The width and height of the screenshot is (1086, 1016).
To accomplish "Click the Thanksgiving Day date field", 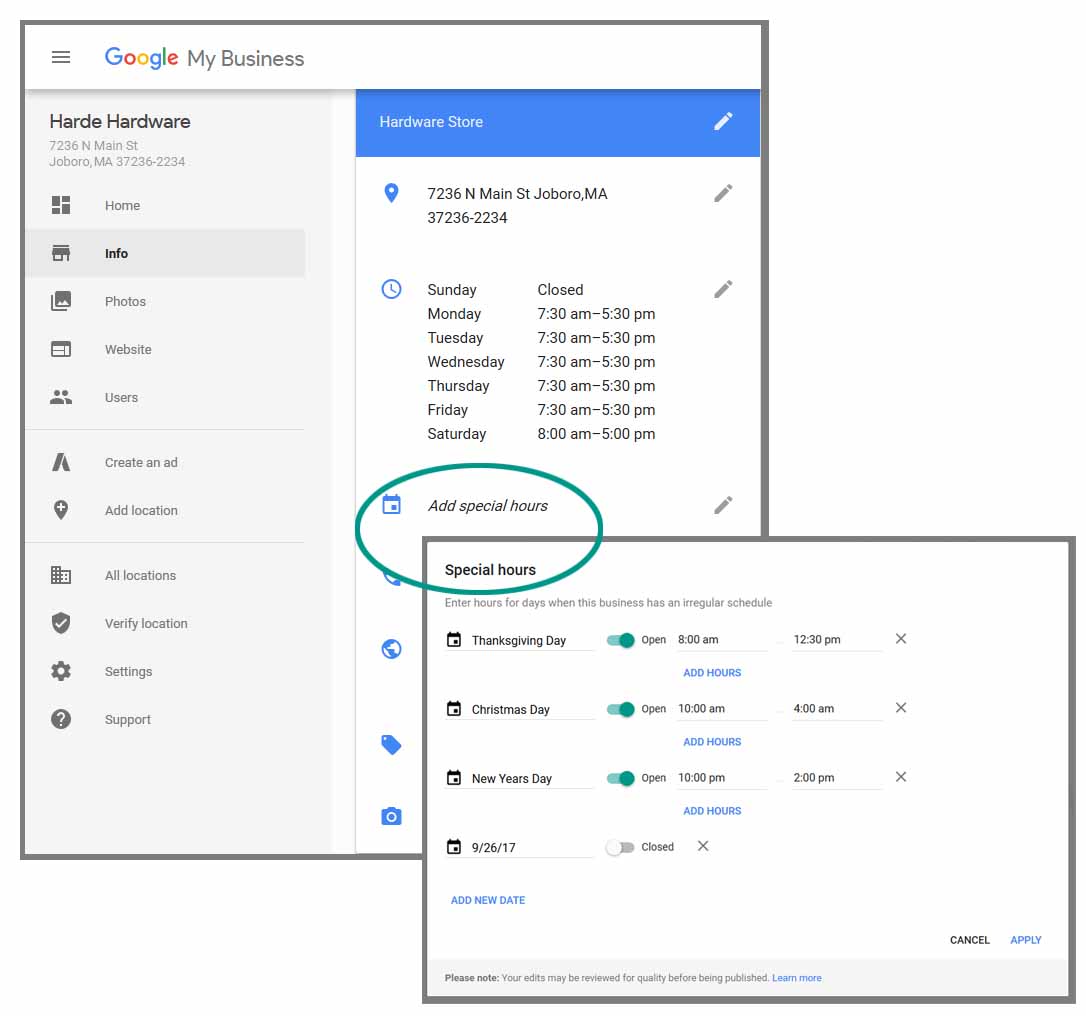I will 519,641.
